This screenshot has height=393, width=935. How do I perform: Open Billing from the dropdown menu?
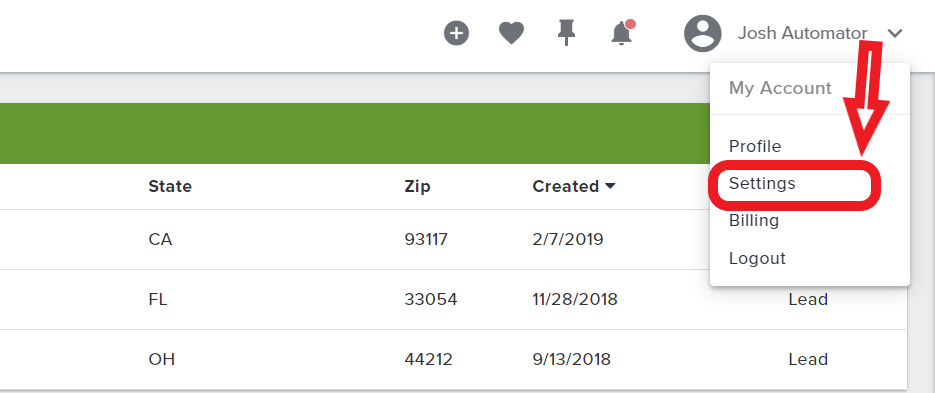pos(754,221)
